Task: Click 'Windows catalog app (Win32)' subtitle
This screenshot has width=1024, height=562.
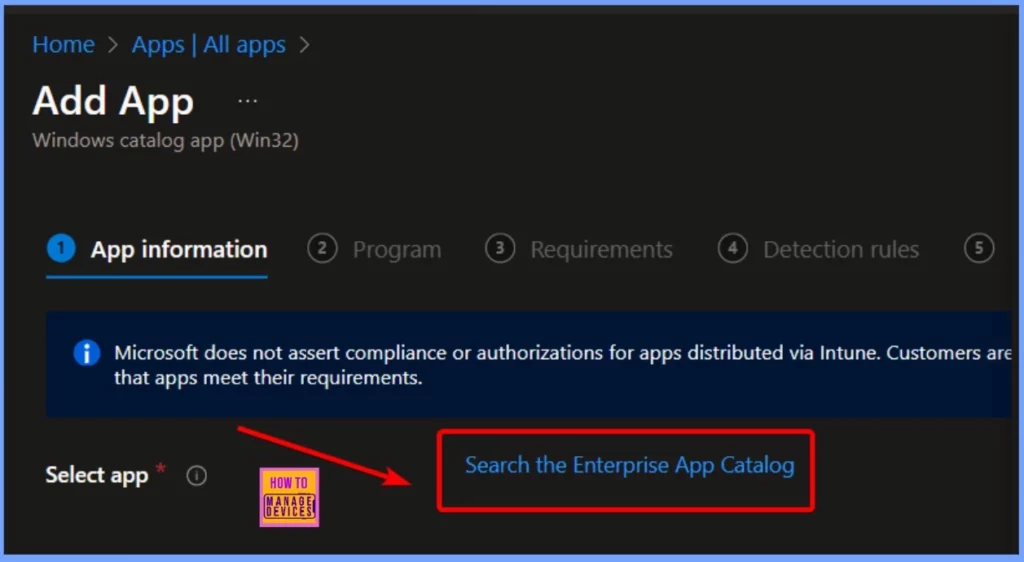Action: (x=165, y=140)
